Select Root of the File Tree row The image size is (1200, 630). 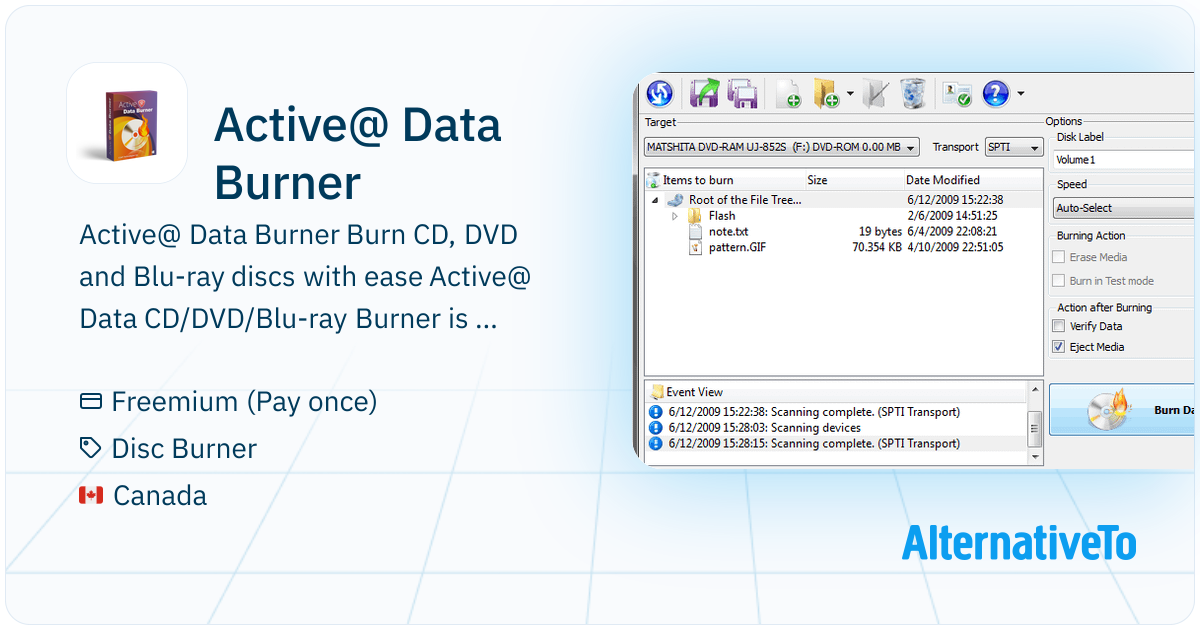843,200
